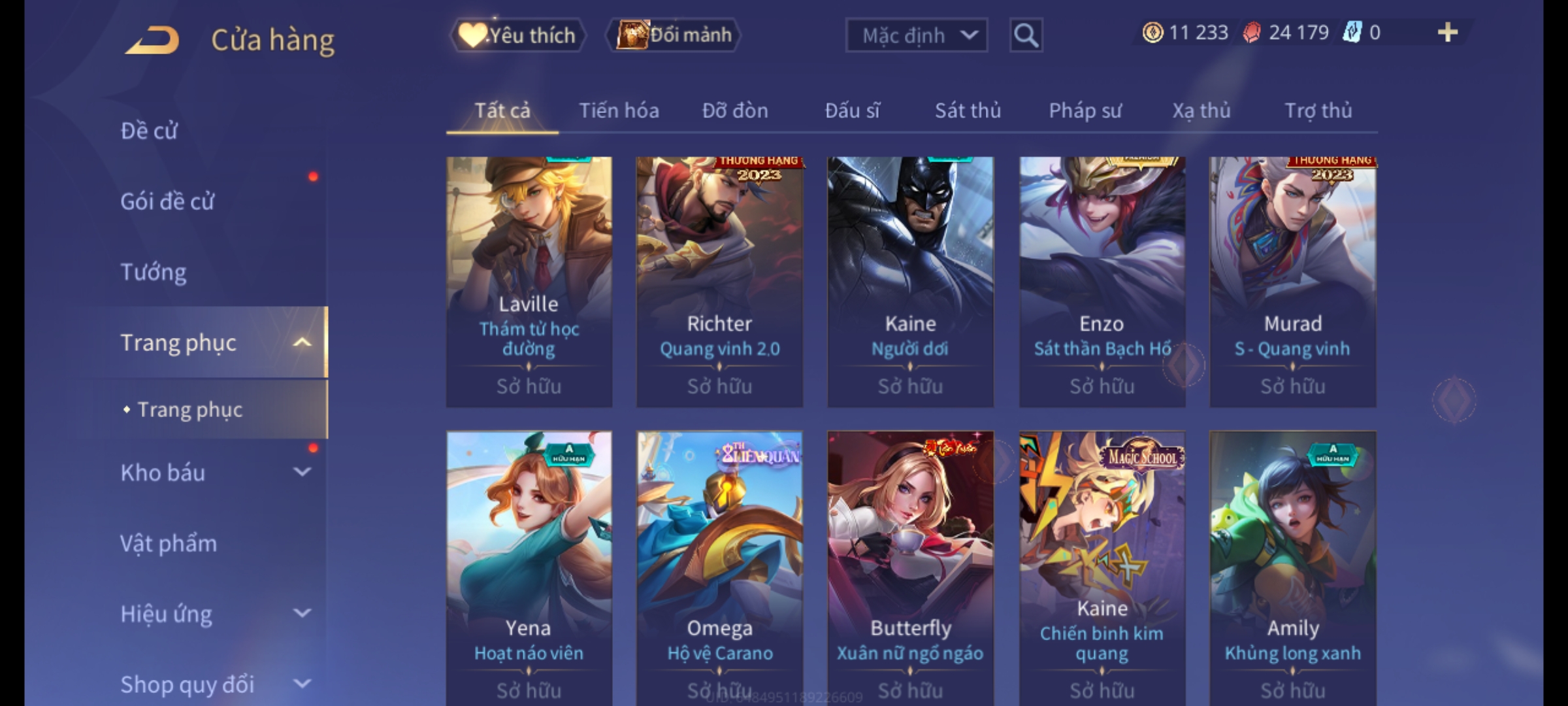Collapse the Trang phục sidebar section
Screen dimensions: 1568x706
click(x=302, y=343)
